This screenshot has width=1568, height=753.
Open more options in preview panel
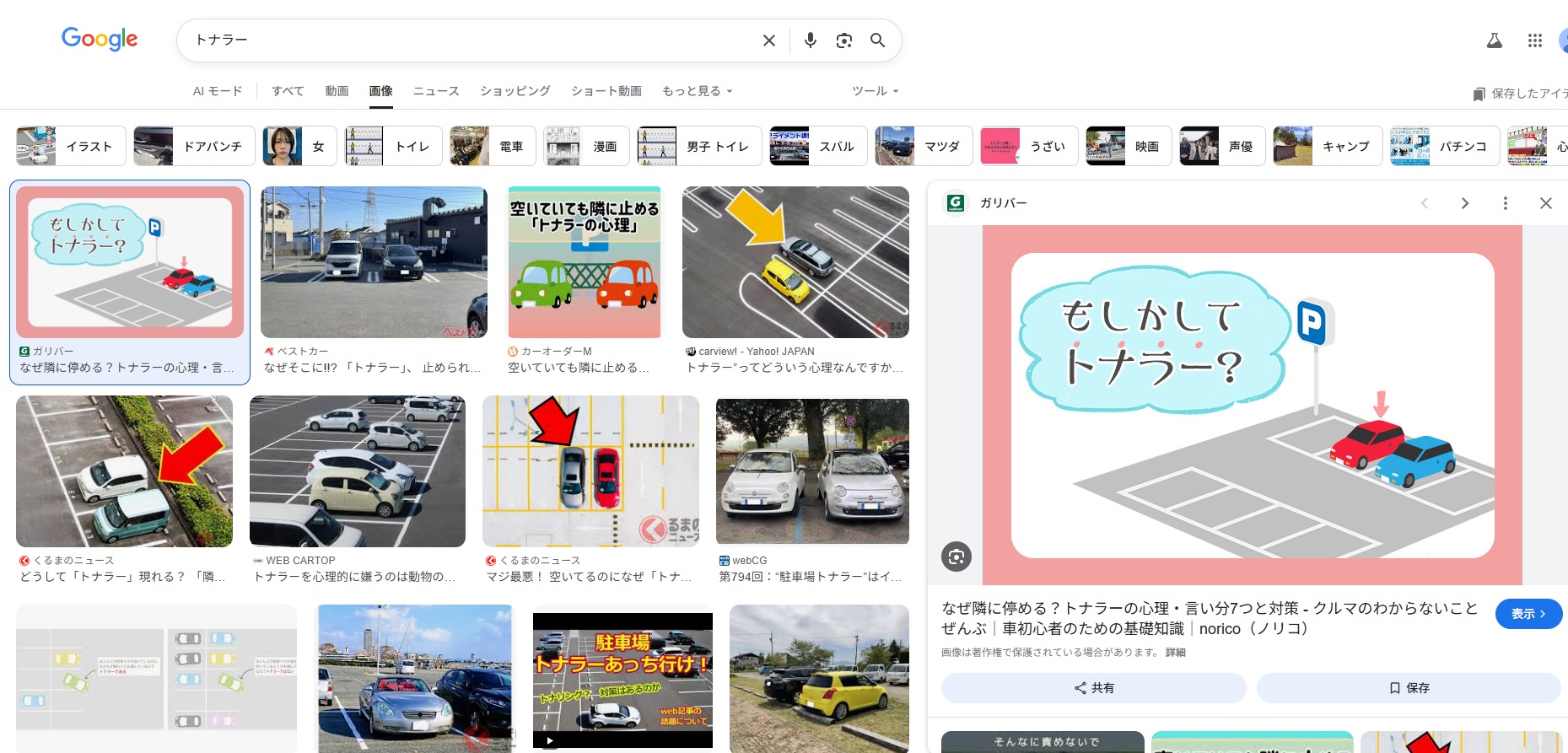coord(1505,203)
